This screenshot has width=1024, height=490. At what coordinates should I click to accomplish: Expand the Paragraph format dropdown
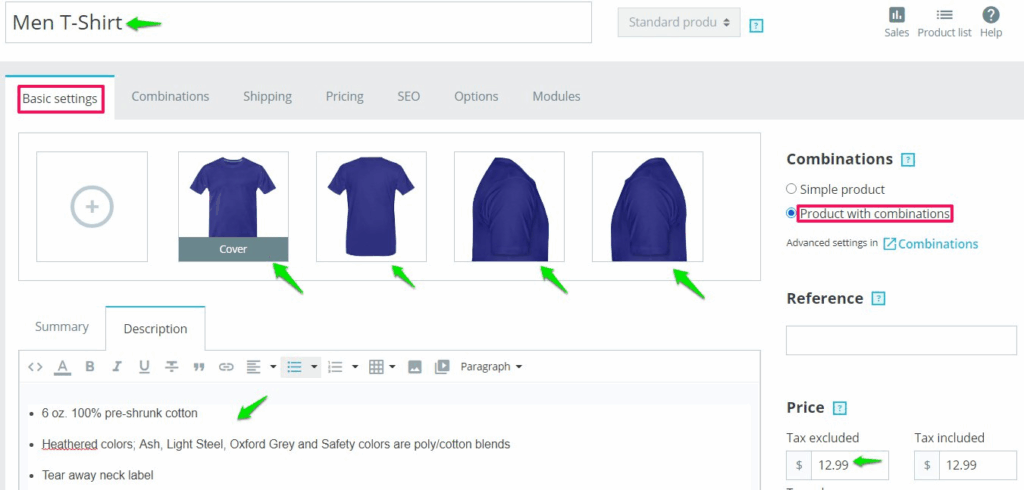coord(491,367)
